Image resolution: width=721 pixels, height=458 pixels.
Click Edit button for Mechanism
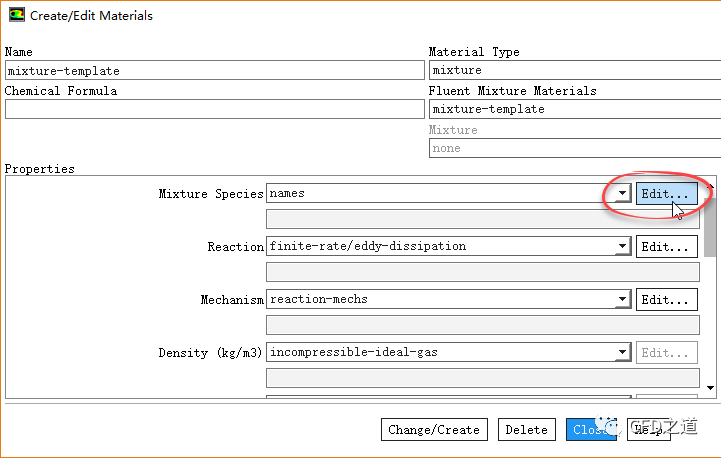(x=666, y=299)
